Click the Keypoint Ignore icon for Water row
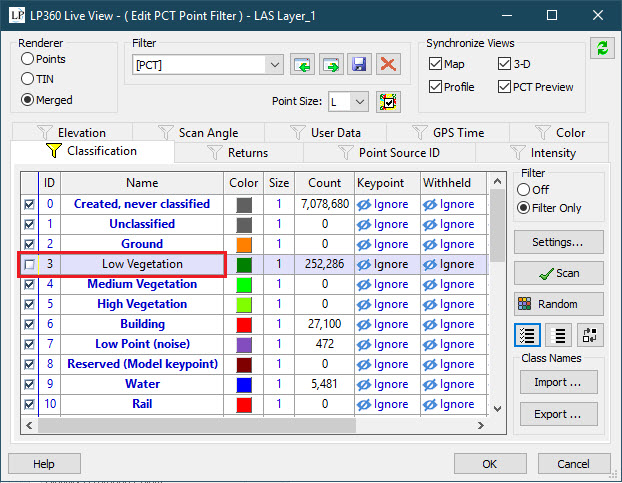 (x=363, y=385)
